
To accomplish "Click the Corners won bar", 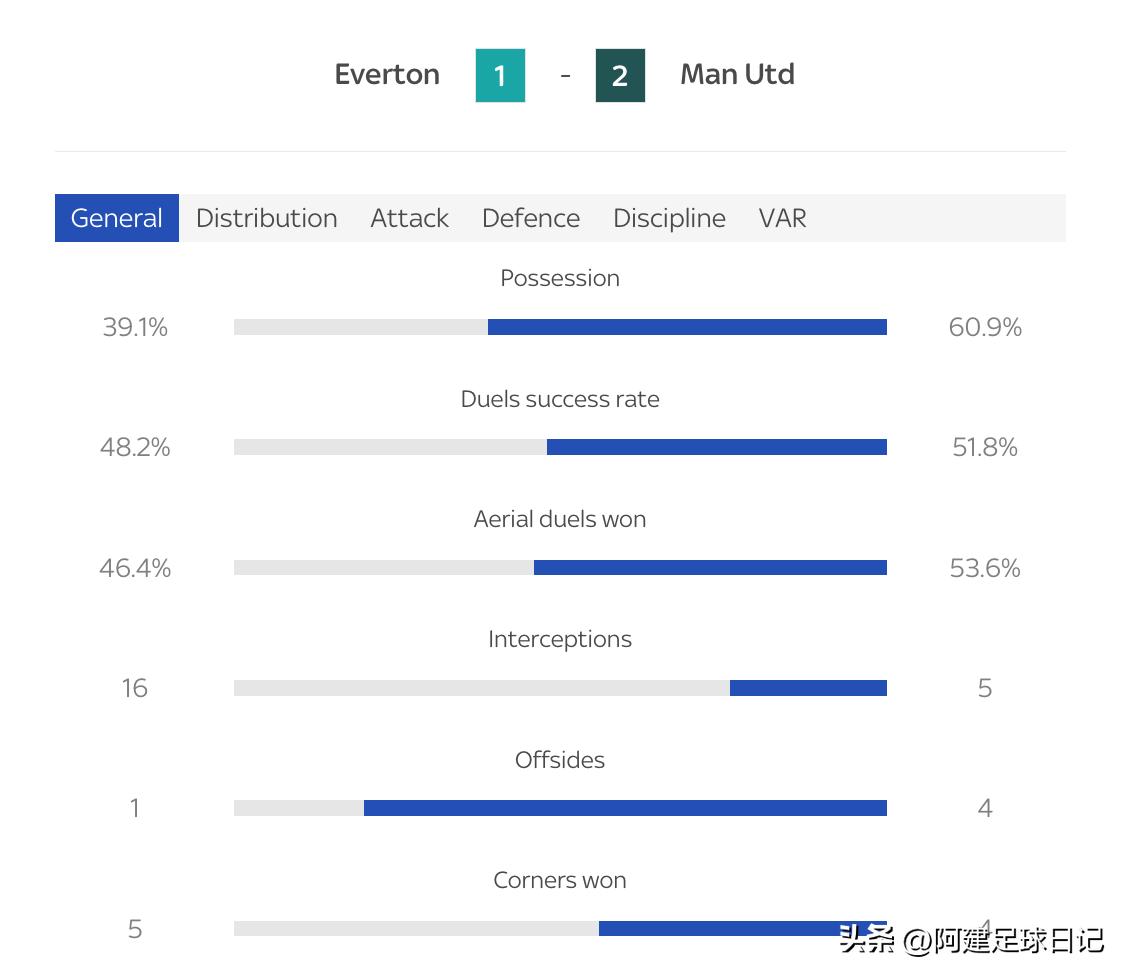I will (x=560, y=928).
